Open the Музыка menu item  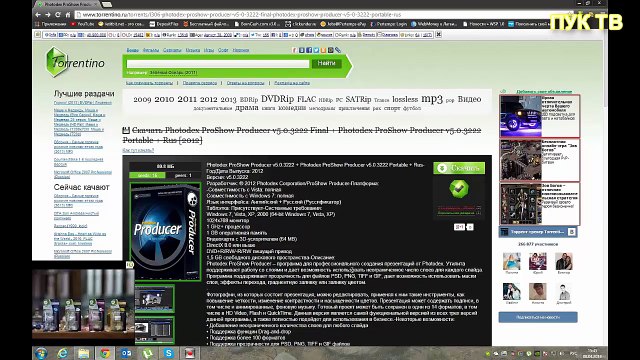coord(193,50)
